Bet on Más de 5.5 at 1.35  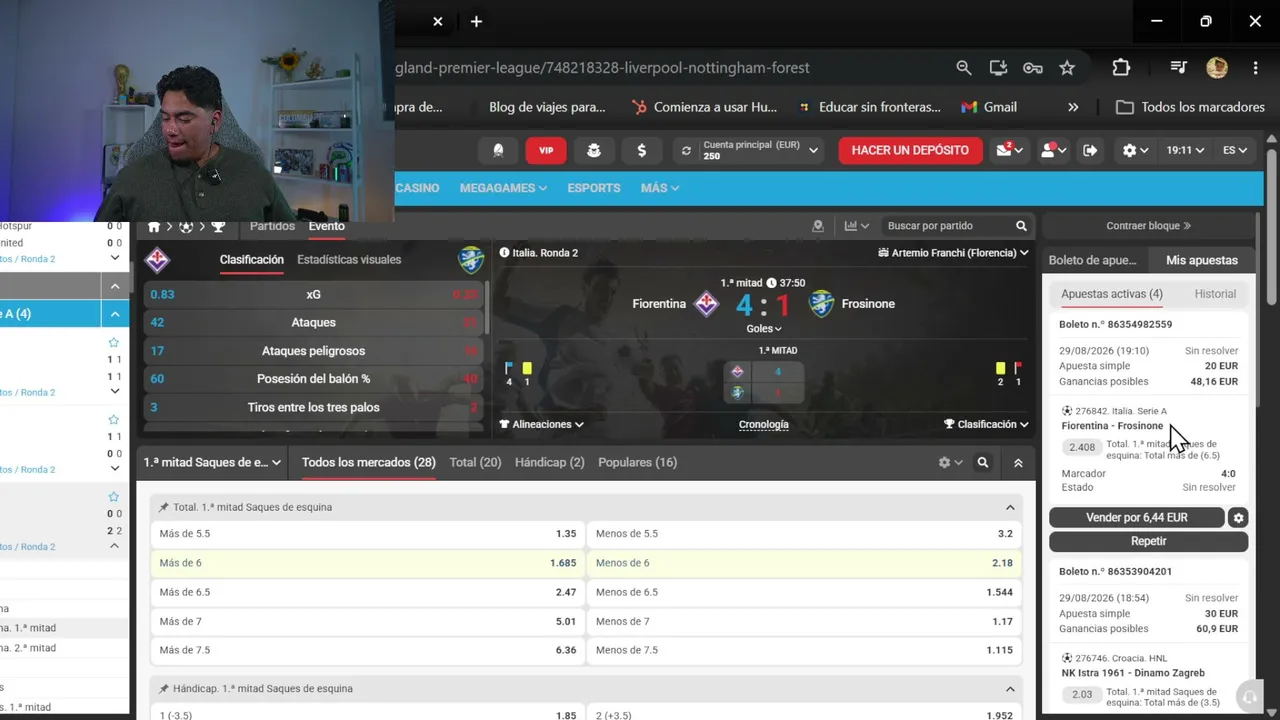367,534
